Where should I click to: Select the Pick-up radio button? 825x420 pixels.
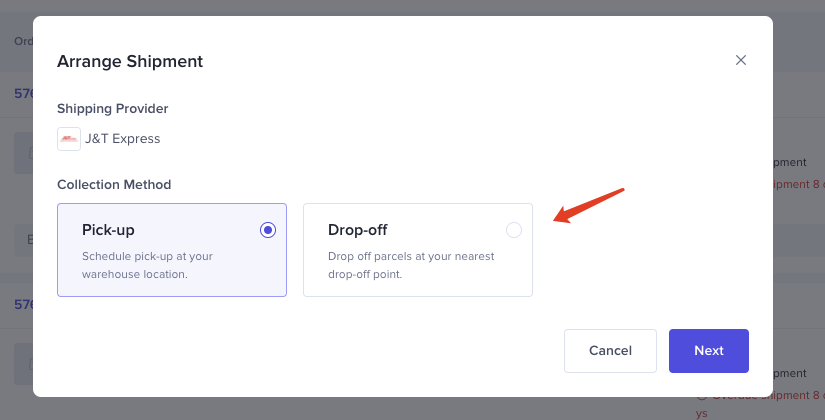pyautogui.click(x=267, y=230)
